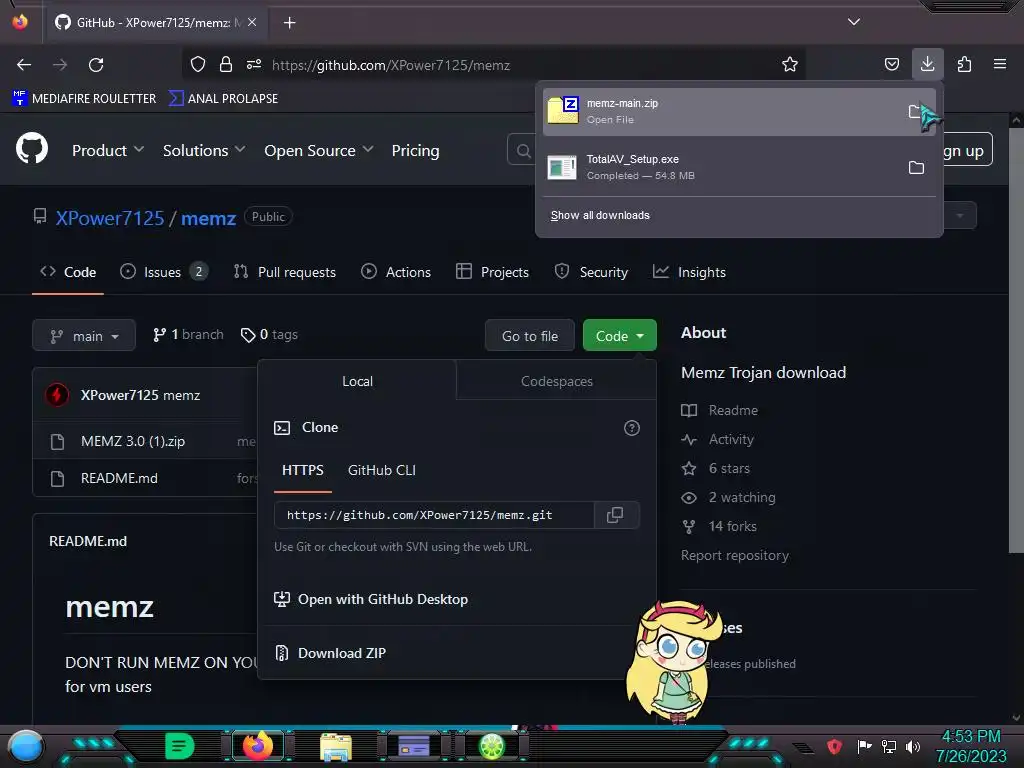Go back to the previous page
This screenshot has height=768, width=1024.
pos(24,65)
